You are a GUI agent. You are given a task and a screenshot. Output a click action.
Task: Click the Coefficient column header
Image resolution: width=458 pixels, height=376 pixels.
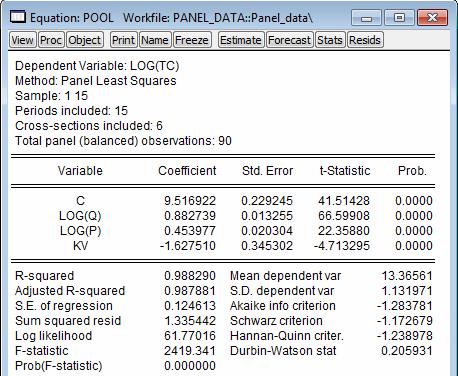(187, 171)
